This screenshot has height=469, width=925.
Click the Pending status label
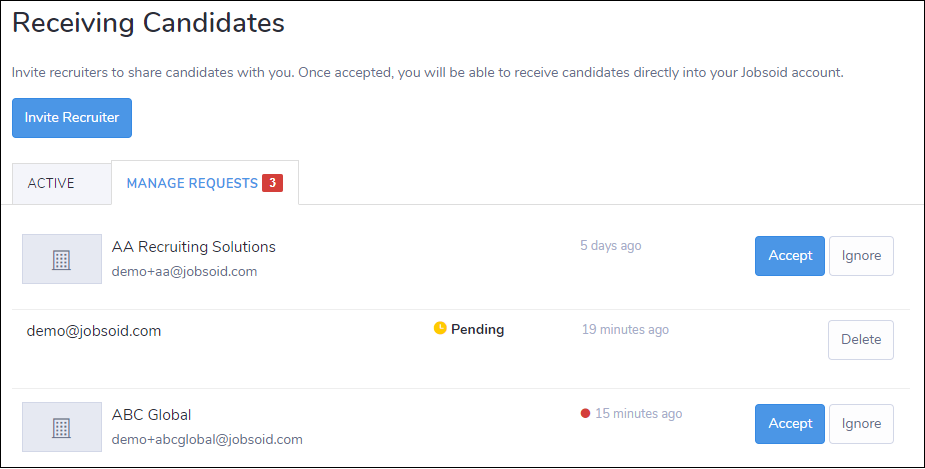point(478,329)
